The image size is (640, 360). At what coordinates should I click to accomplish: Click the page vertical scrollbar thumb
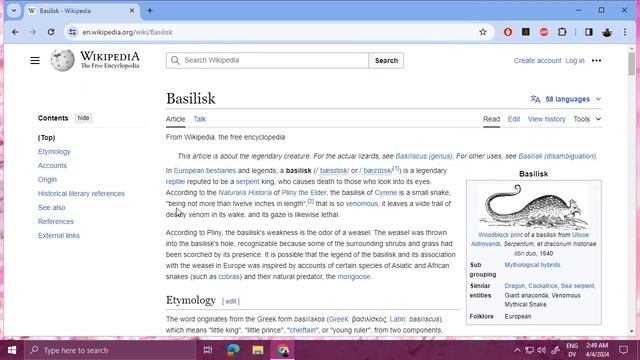(632, 64)
